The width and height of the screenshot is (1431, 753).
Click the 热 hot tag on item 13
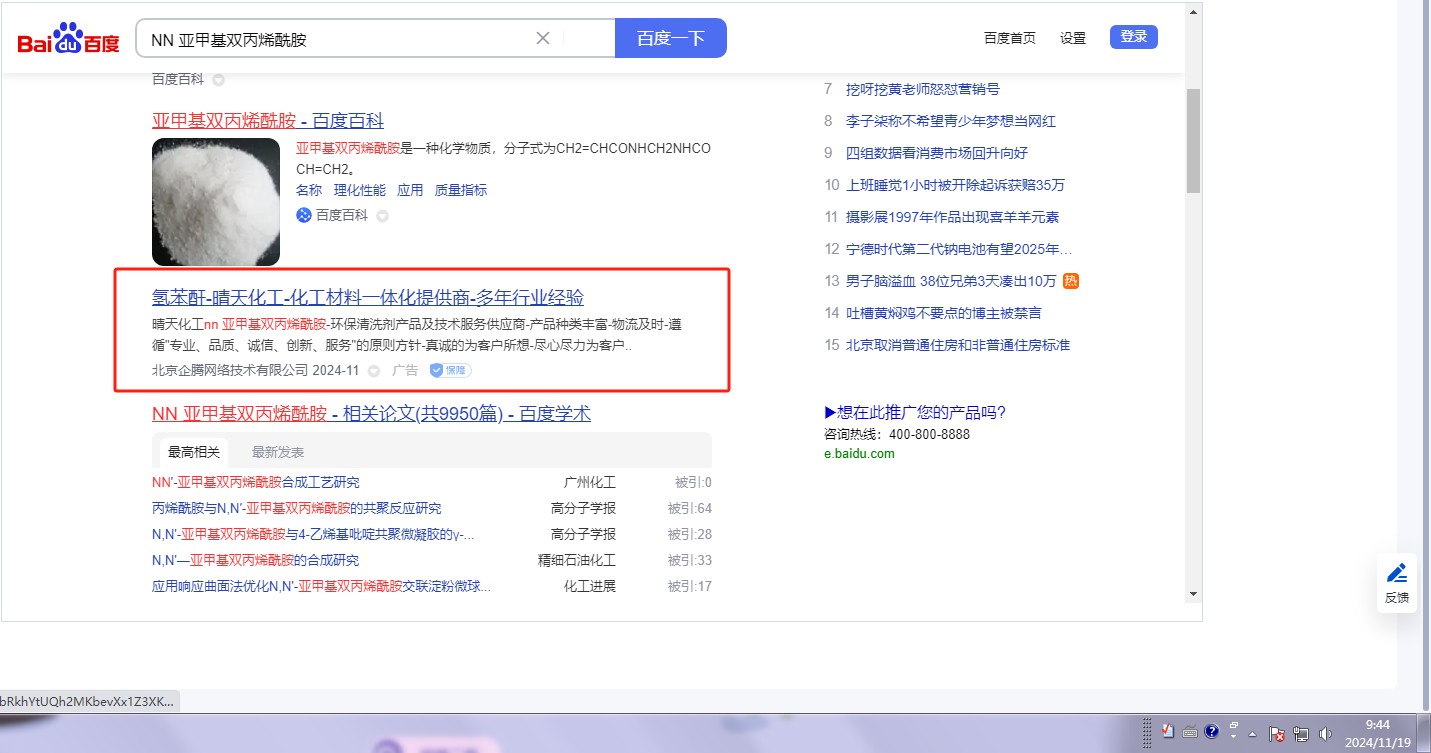click(x=1071, y=281)
